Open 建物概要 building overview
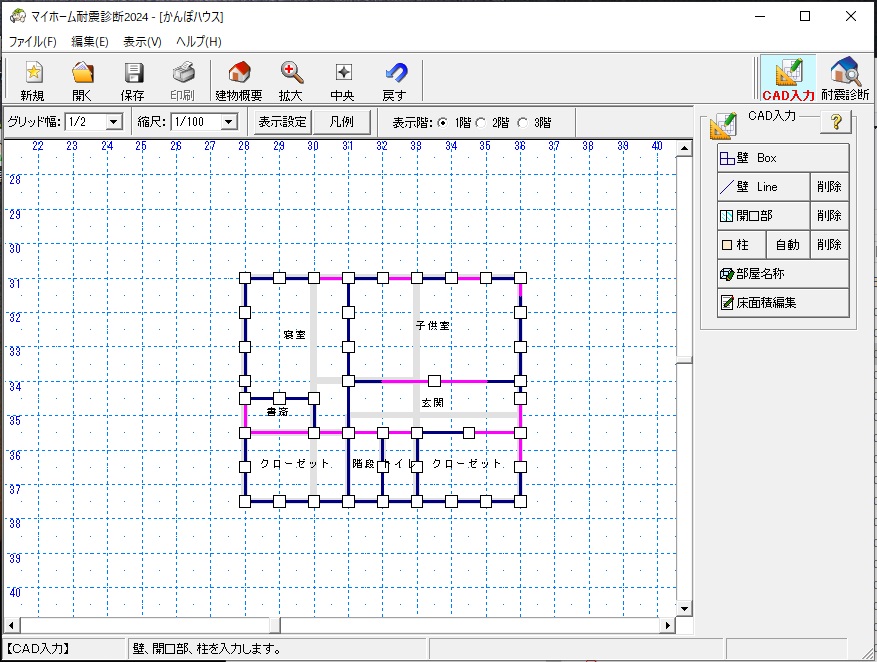This screenshot has width=877, height=662. point(239,80)
